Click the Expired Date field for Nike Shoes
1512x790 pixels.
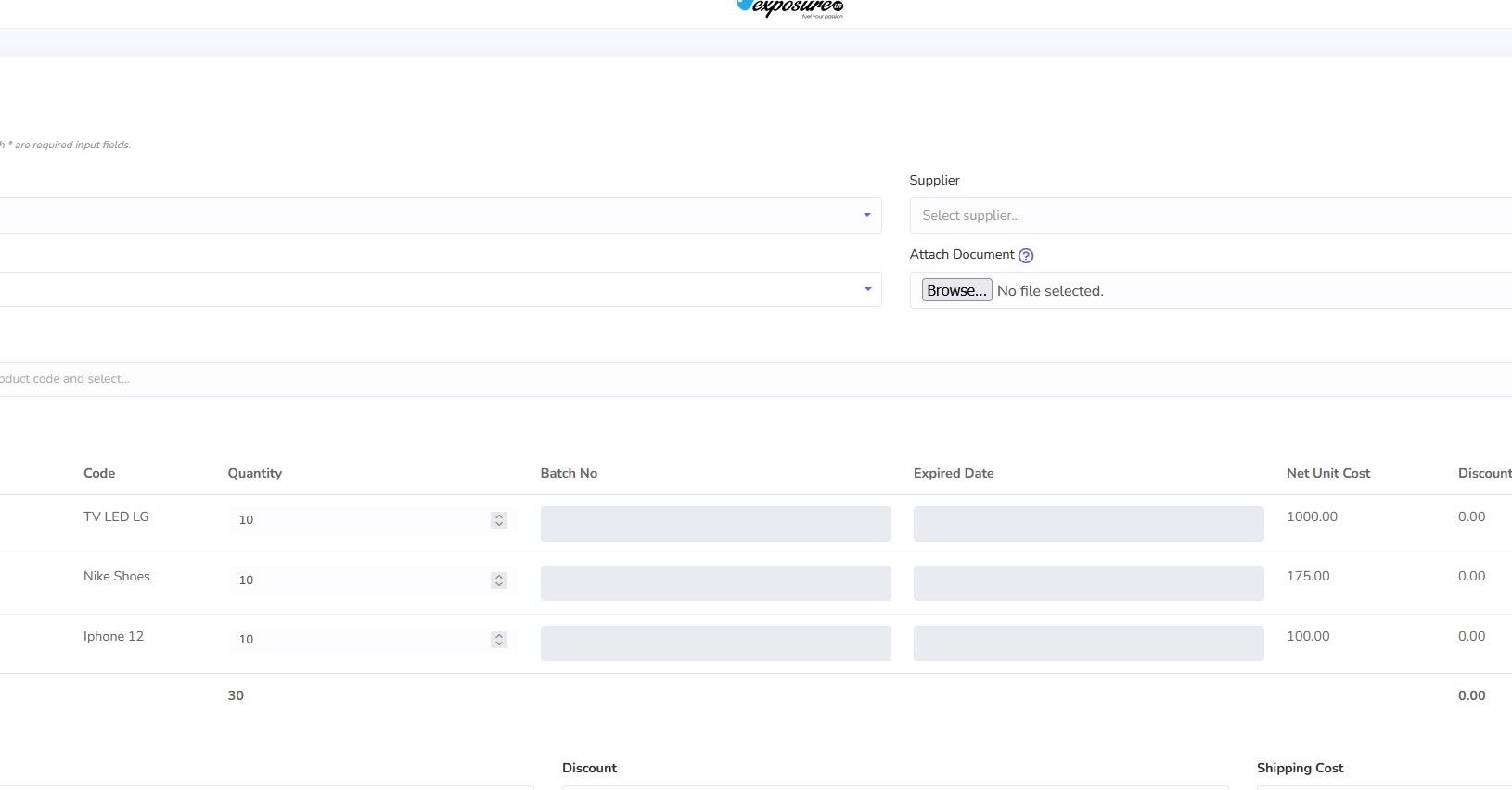pyautogui.click(x=1089, y=583)
